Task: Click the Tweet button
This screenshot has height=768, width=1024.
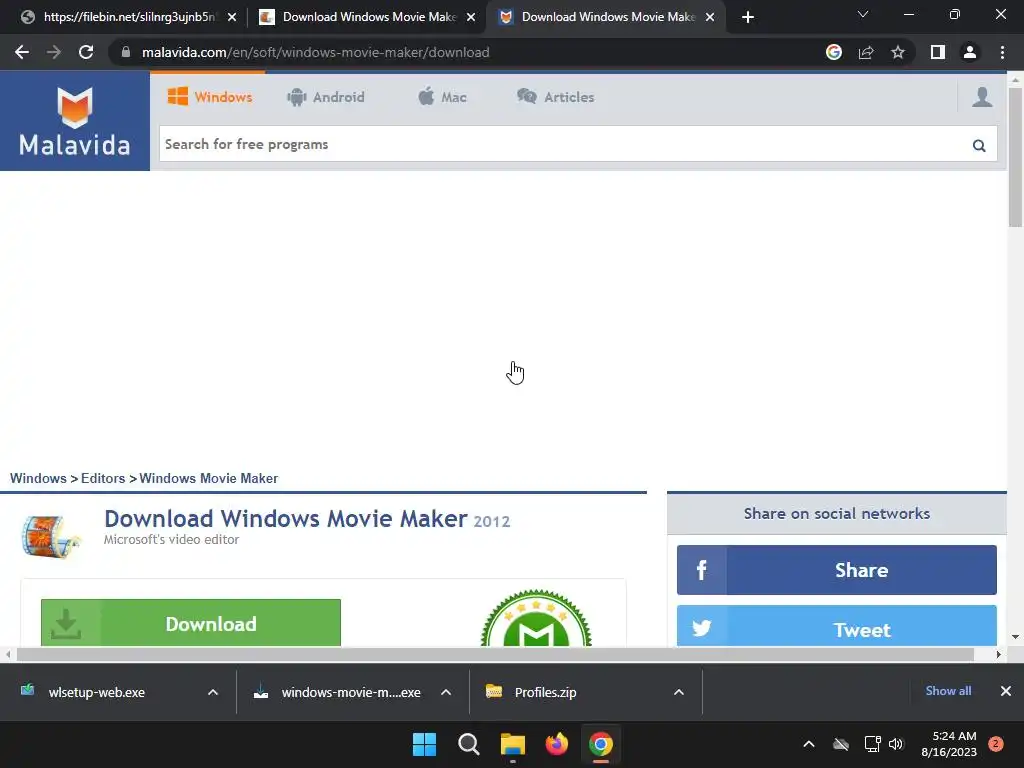Action: coord(837,626)
